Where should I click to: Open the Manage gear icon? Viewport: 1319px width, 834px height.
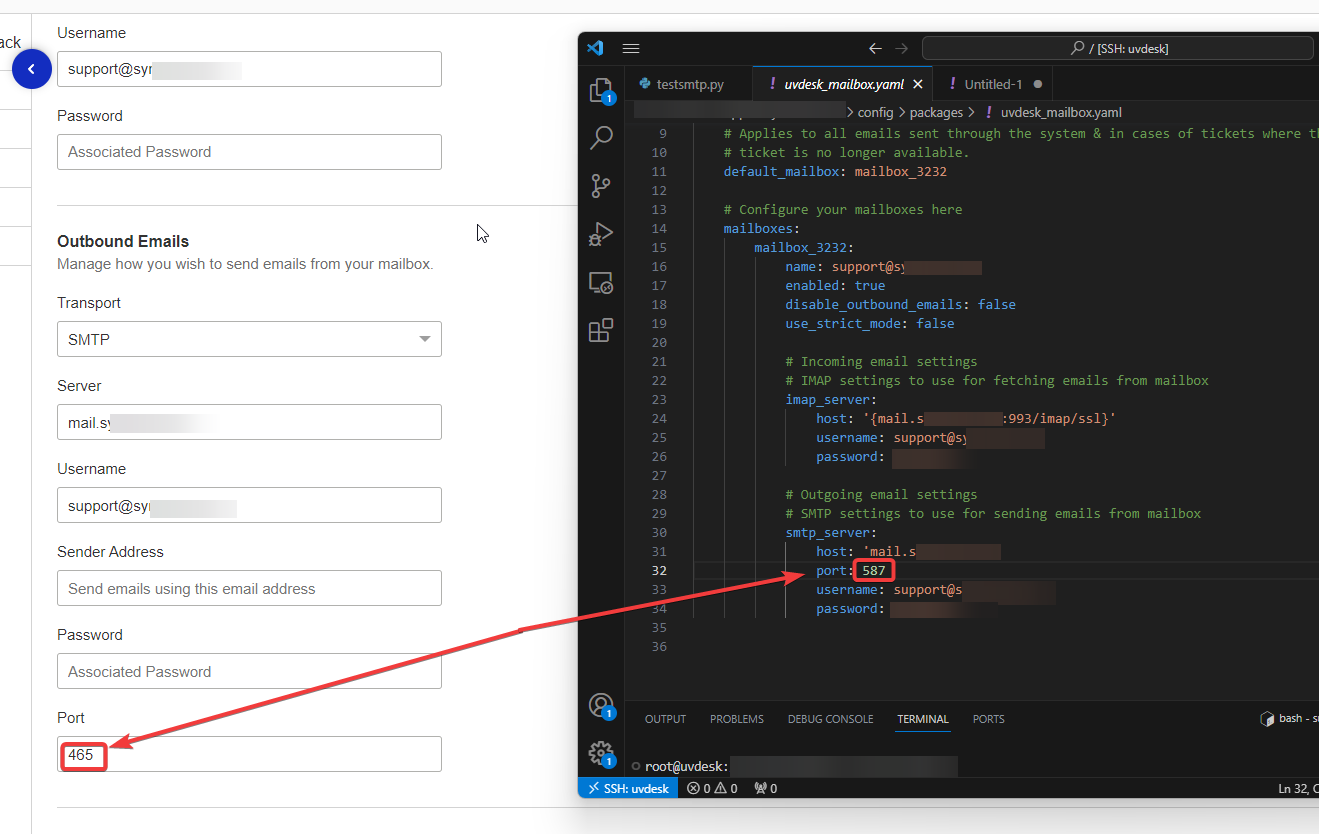click(x=600, y=753)
